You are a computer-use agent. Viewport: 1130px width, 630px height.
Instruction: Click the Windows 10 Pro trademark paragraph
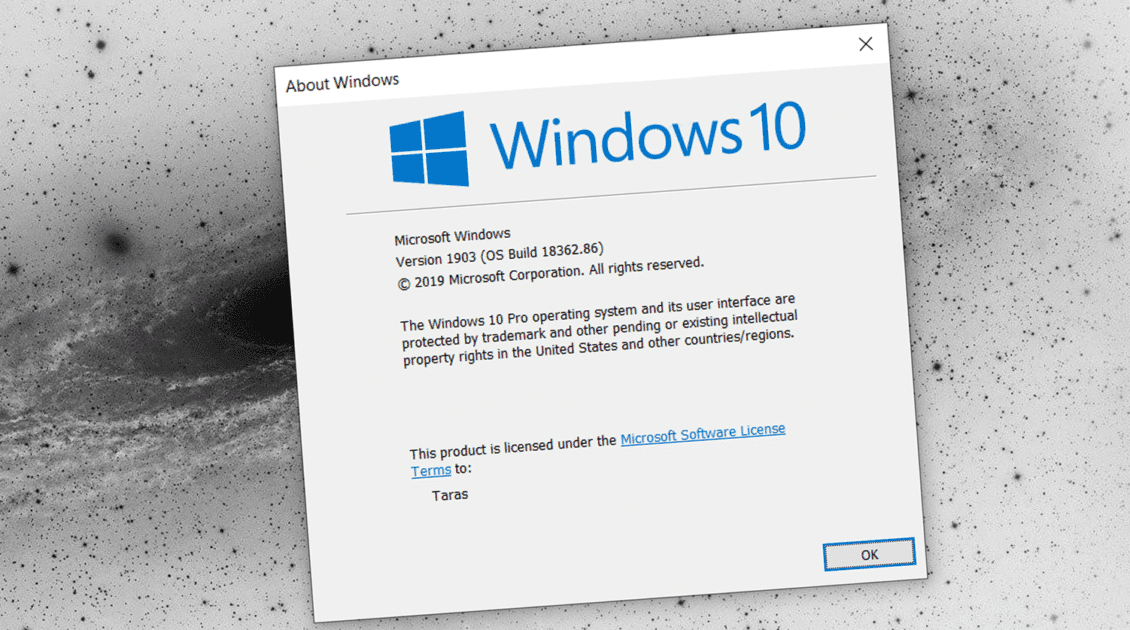[x=599, y=330]
